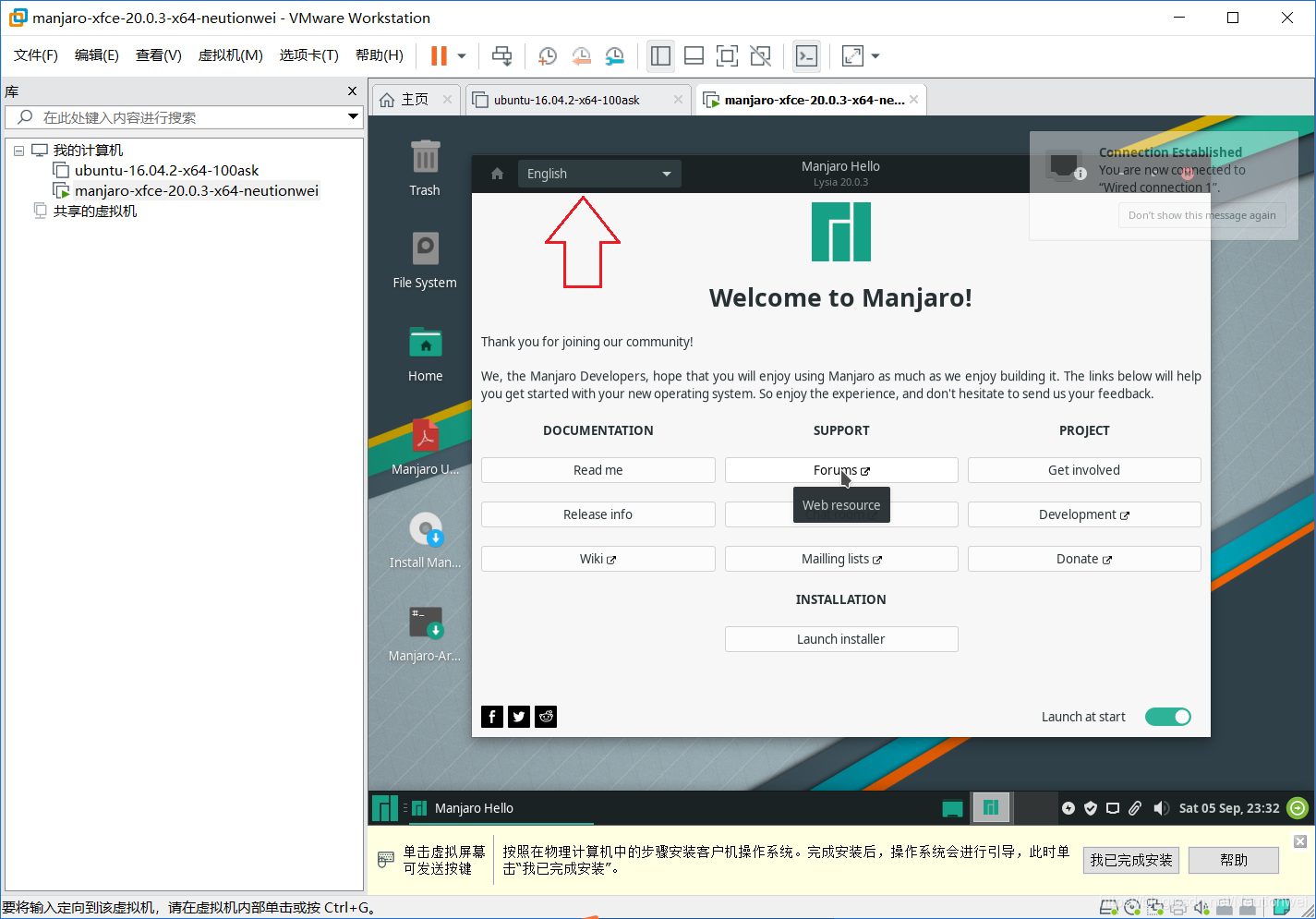Open the Reddit social icon
This screenshot has width=1316, height=919.
[546, 717]
